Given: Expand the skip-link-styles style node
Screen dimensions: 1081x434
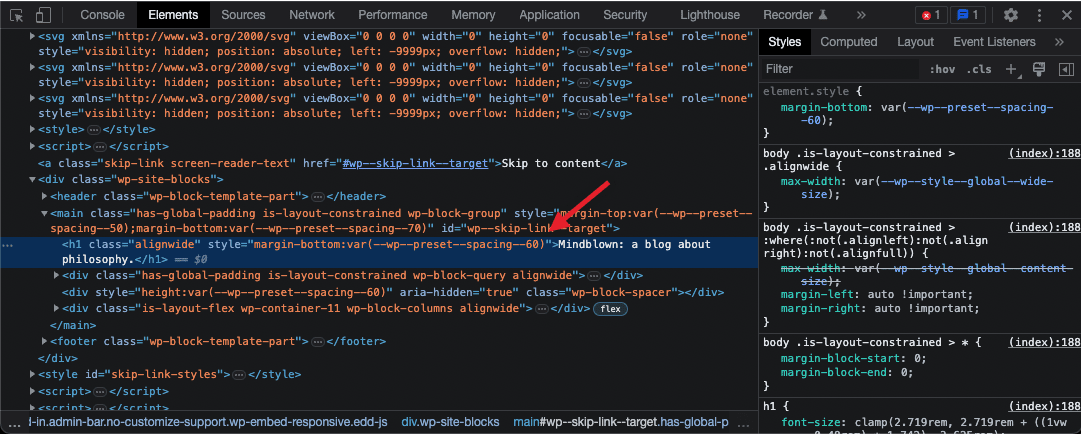Looking at the screenshot, I should pos(32,375).
